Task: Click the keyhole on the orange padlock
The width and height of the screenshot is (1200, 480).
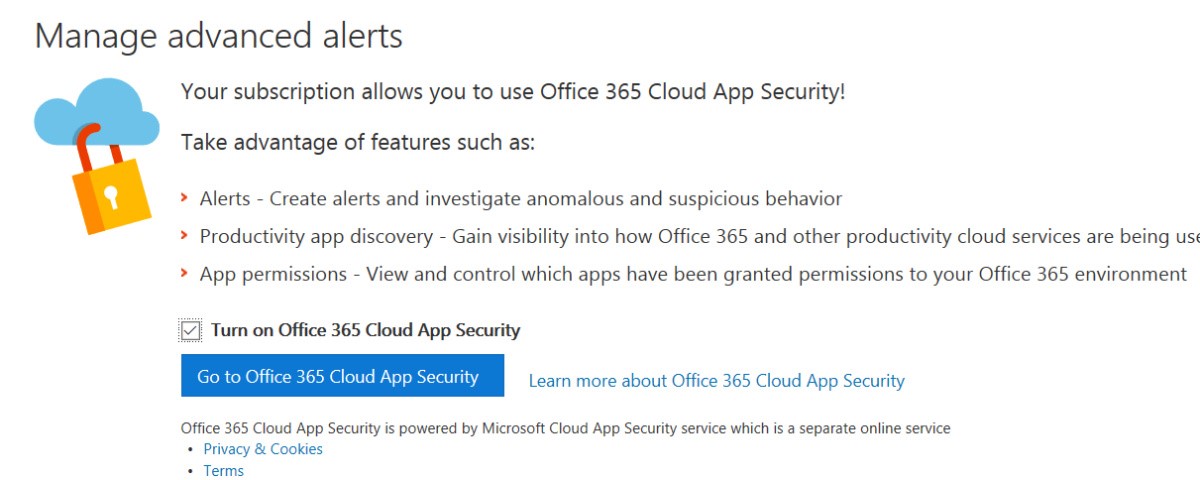Action: pos(111,195)
